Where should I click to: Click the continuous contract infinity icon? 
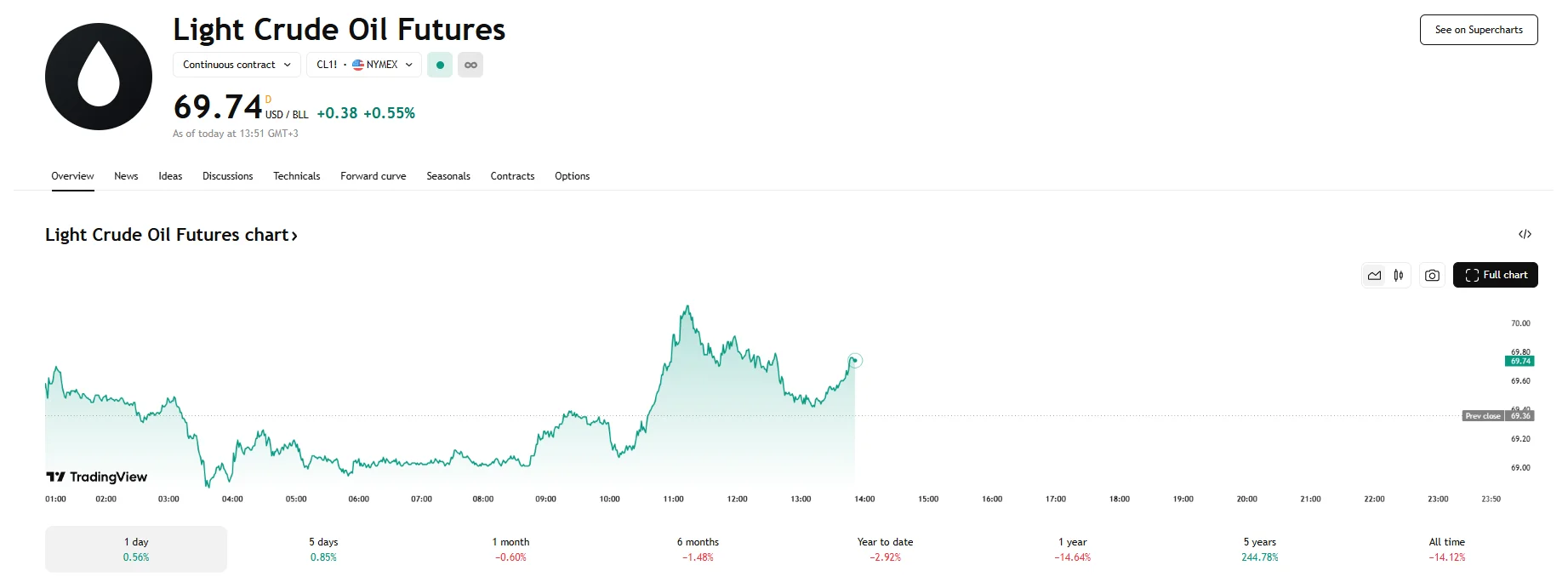pos(470,65)
